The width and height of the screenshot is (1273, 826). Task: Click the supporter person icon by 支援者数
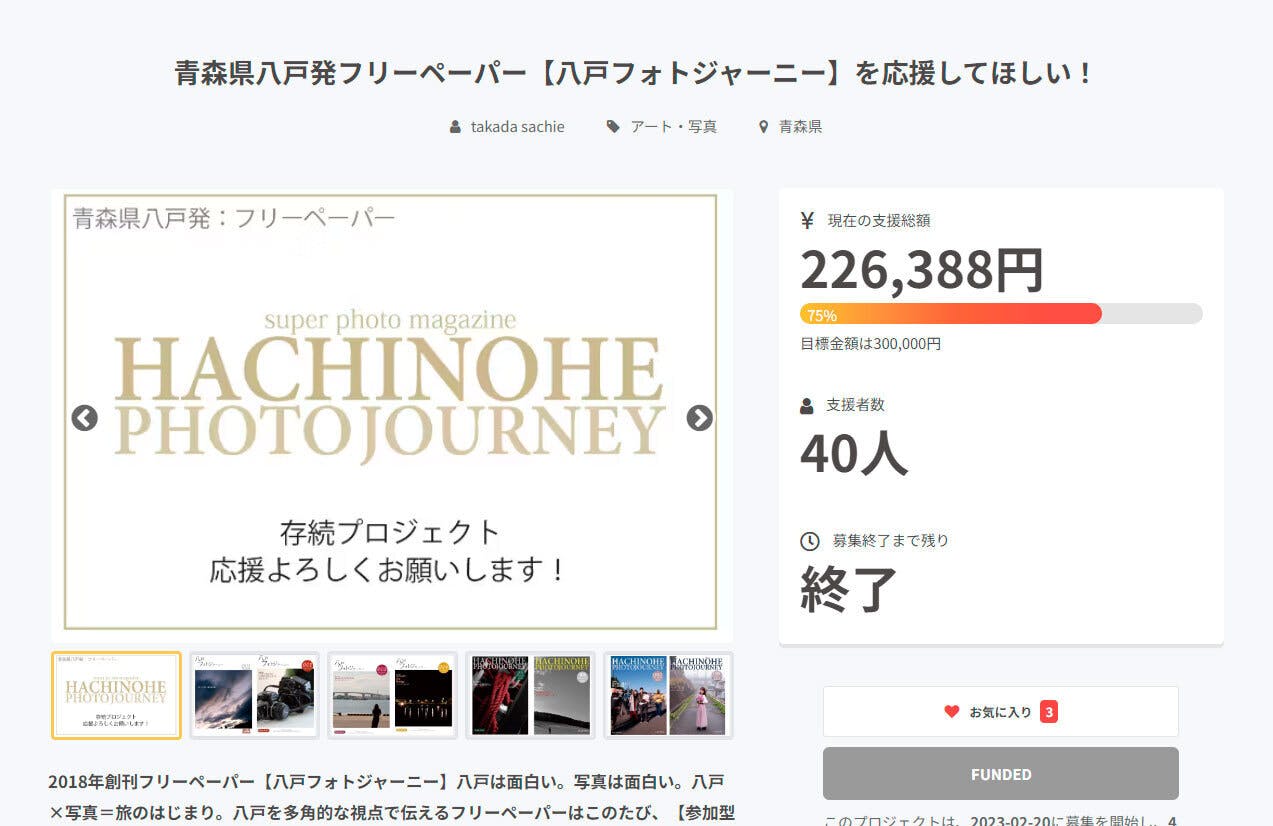[807, 406]
